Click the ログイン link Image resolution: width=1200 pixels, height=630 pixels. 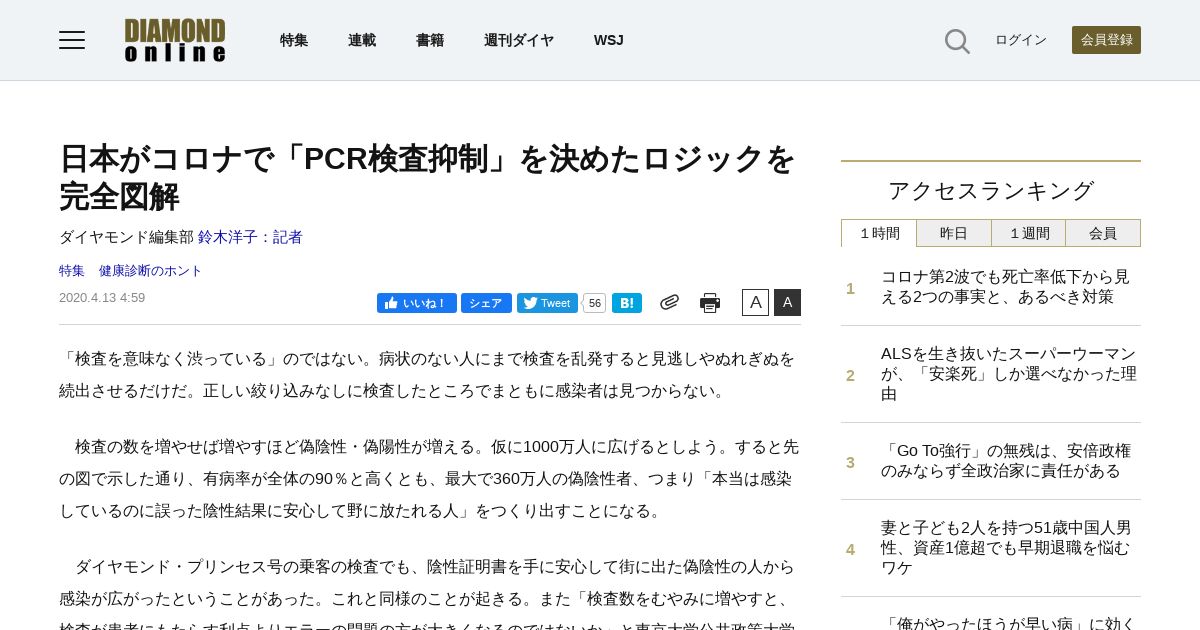coord(1021,40)
